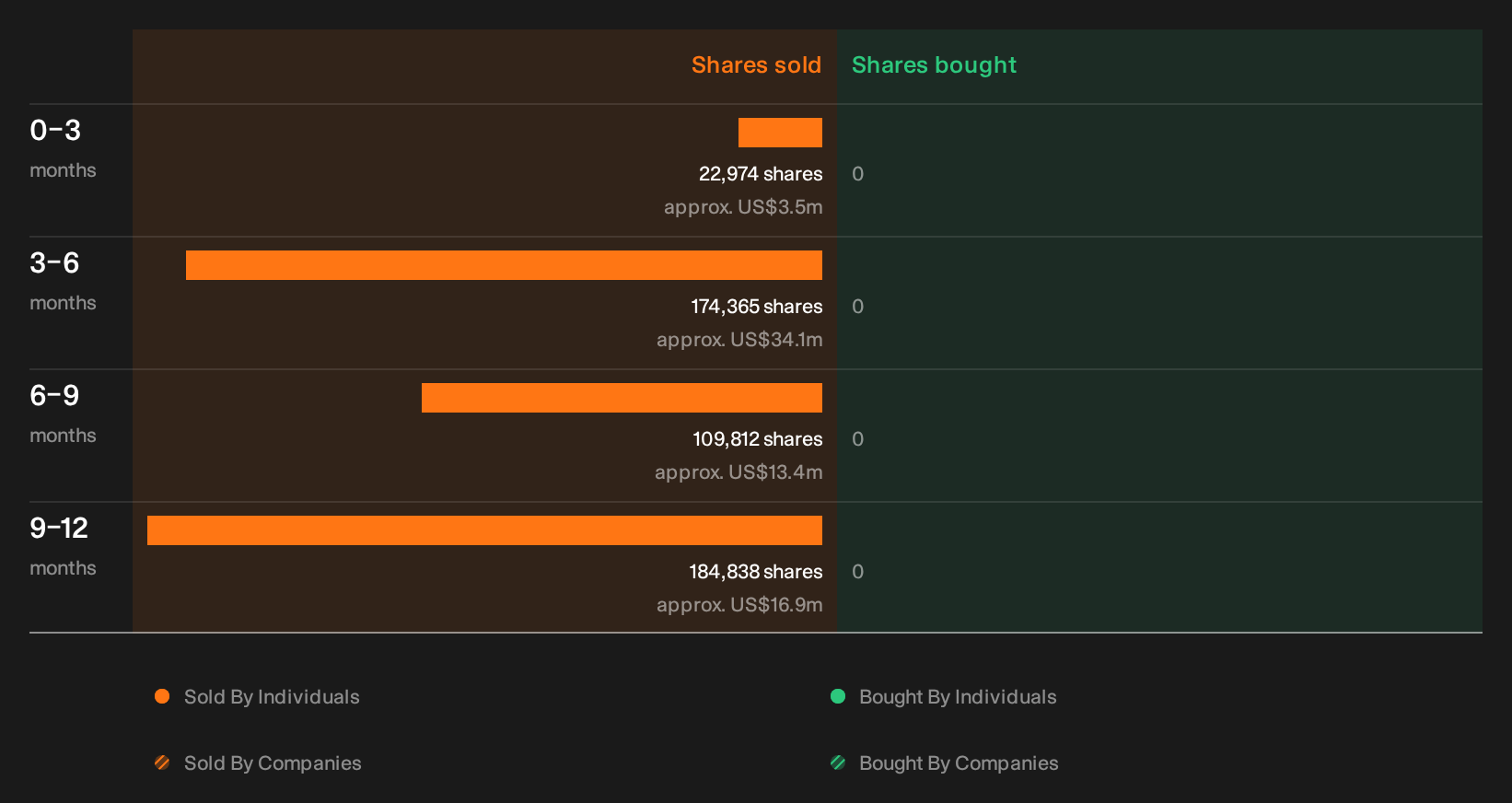Click the 9-12 months row label
Image resolution: width=1512 pixels, height=803 pixels.
coord(63,546)
